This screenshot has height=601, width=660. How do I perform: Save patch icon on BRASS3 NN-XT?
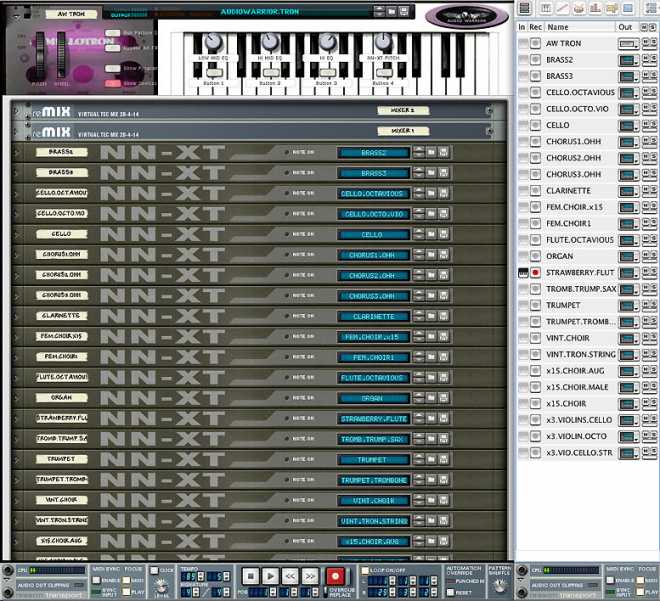(x=443, y=173)
